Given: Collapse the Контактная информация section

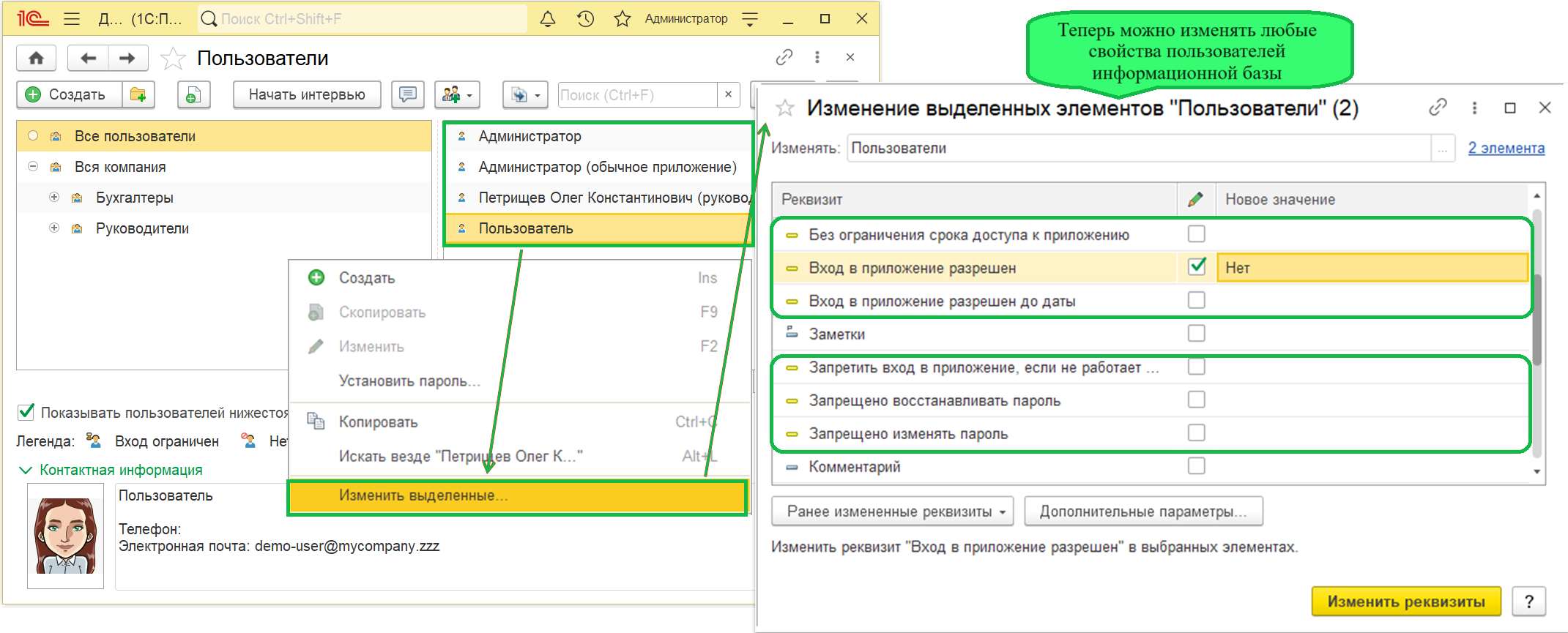Looking at the screenshot, I should pos(26,470).
